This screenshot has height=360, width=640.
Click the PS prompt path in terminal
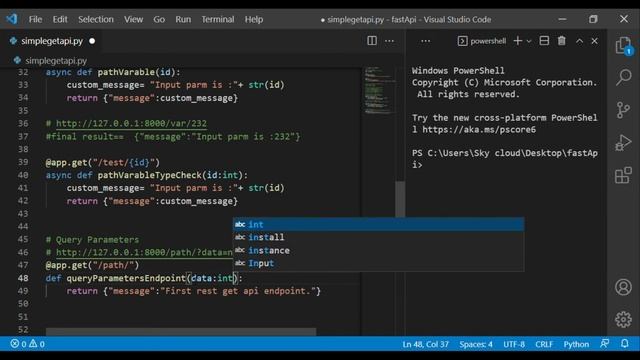pyautogui.click(x=504, y=158)
